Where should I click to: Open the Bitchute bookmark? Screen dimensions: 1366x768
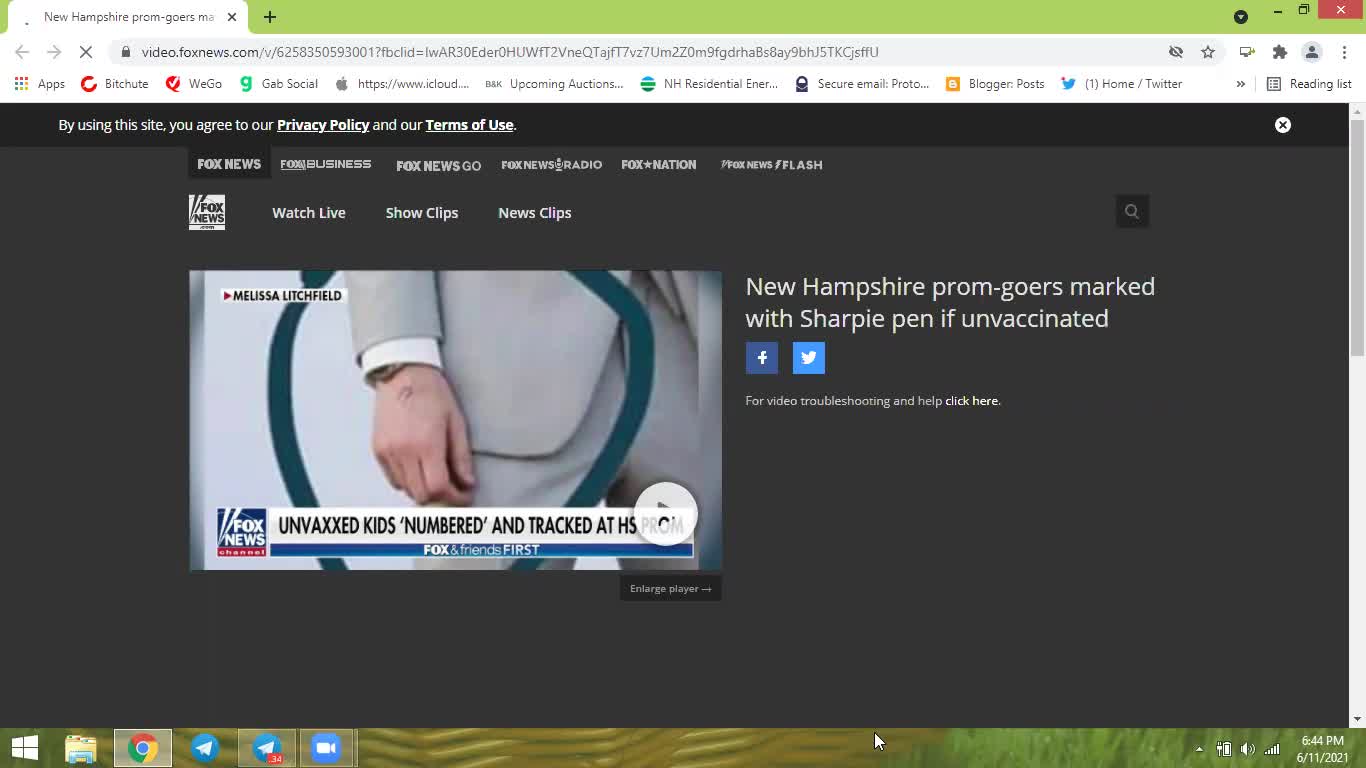pos(115,84)
